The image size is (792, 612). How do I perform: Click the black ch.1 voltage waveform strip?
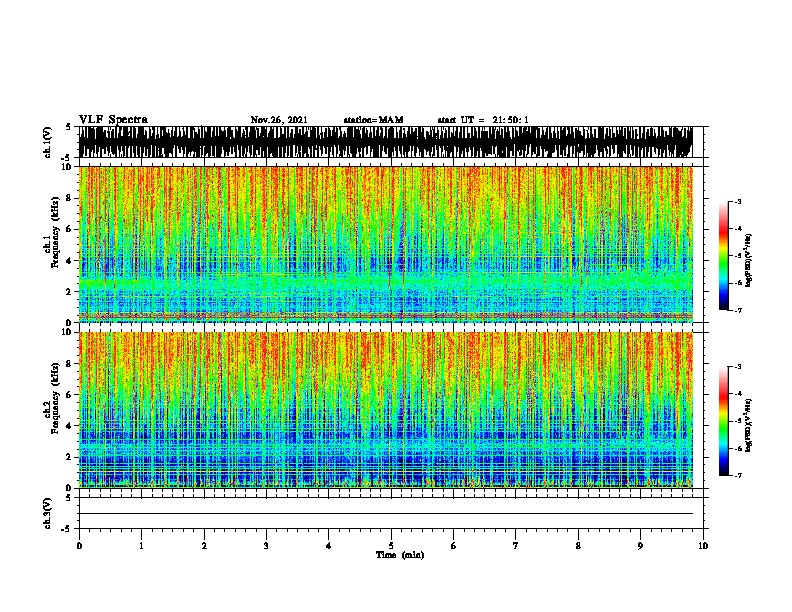[385, 142]
